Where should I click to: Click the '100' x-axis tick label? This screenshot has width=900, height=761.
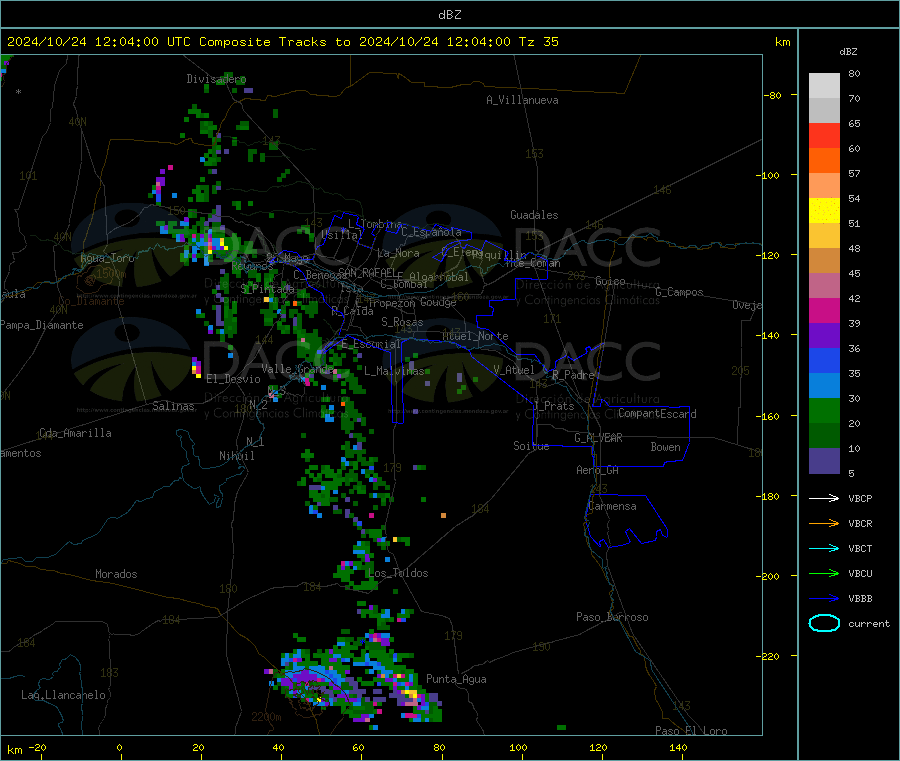point(518,747)
